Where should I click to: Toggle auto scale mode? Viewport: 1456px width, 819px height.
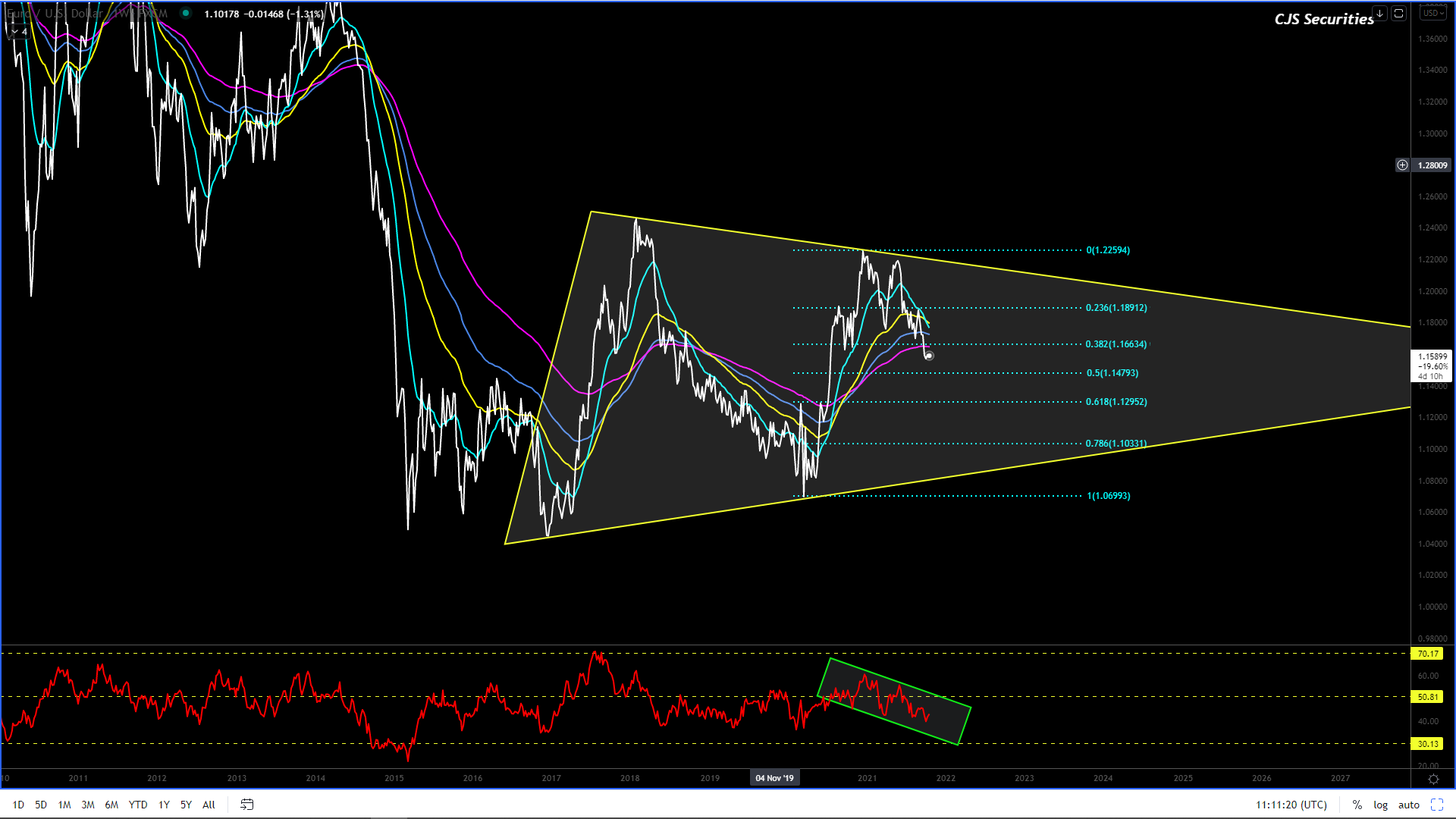coord(1408,805)
